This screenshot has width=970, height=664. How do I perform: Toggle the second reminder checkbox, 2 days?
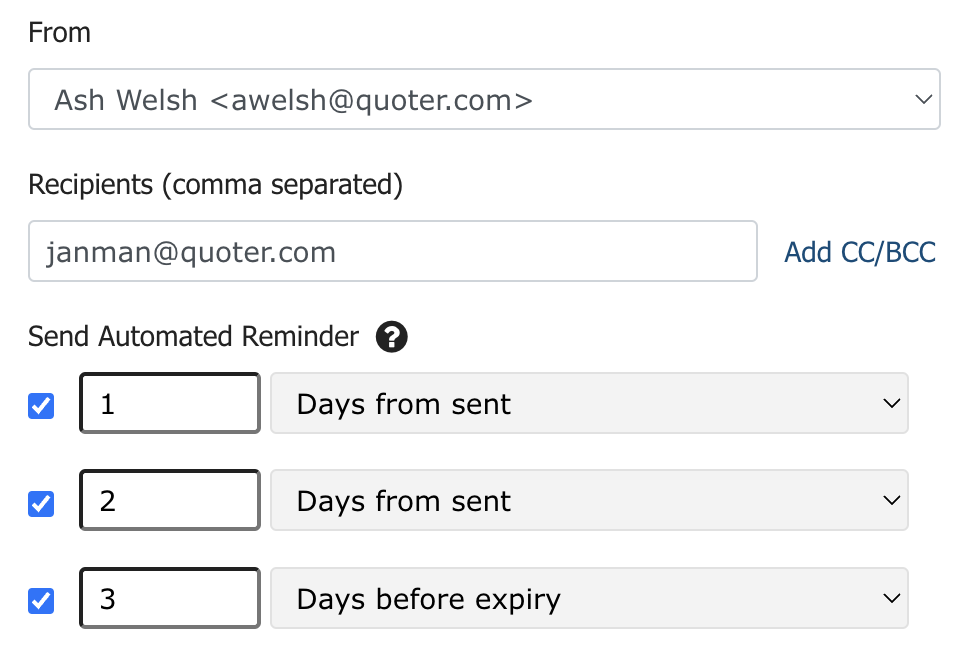41,503
